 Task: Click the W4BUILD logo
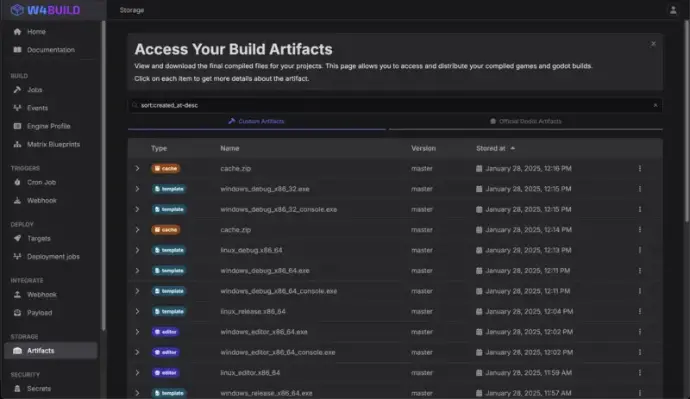click(46, 10)
